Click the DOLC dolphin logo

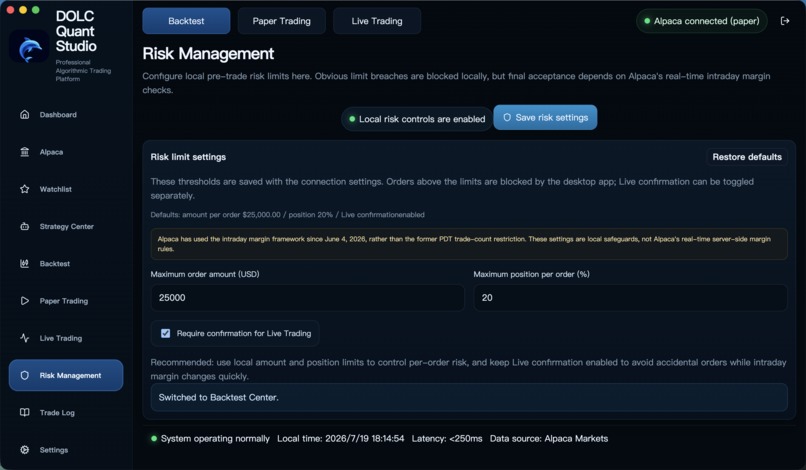point(29,48)
